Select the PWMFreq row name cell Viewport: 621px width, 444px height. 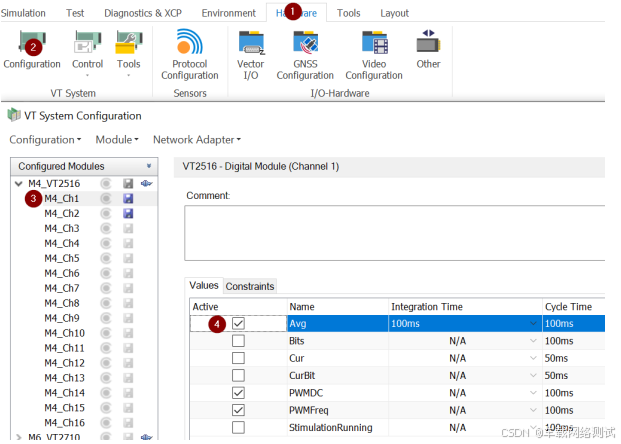(x=337, y=410)
